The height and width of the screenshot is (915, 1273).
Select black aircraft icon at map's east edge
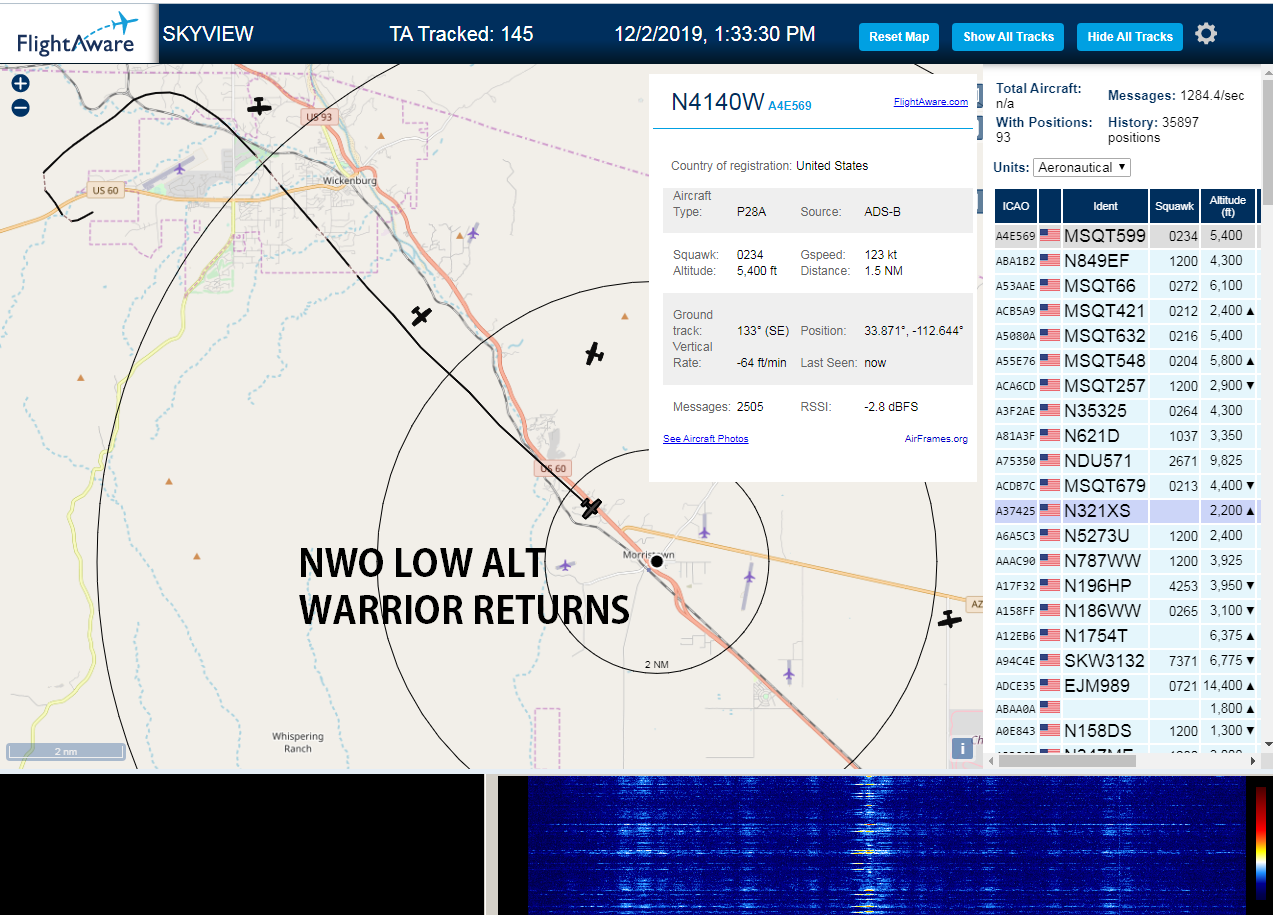(949, 620)
